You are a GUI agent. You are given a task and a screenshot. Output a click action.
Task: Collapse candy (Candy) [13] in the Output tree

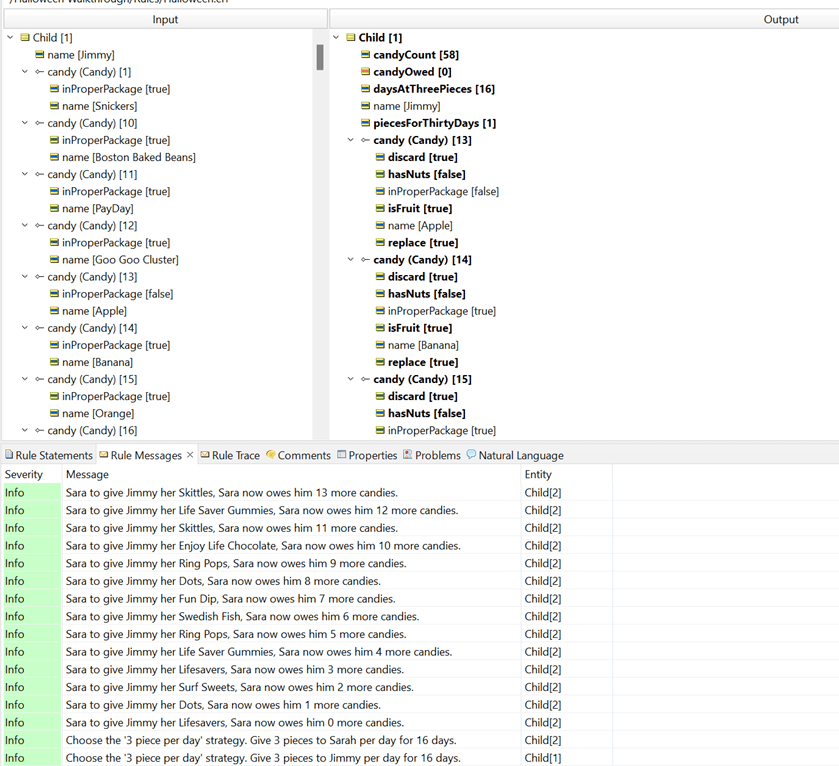coord(351,141)
